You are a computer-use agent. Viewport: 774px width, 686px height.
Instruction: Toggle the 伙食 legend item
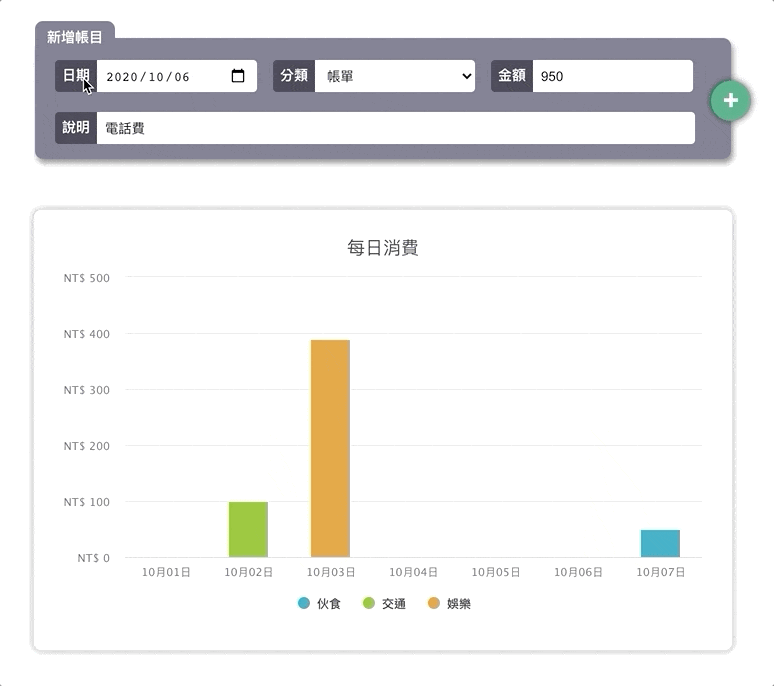click(x=319, y=604)
